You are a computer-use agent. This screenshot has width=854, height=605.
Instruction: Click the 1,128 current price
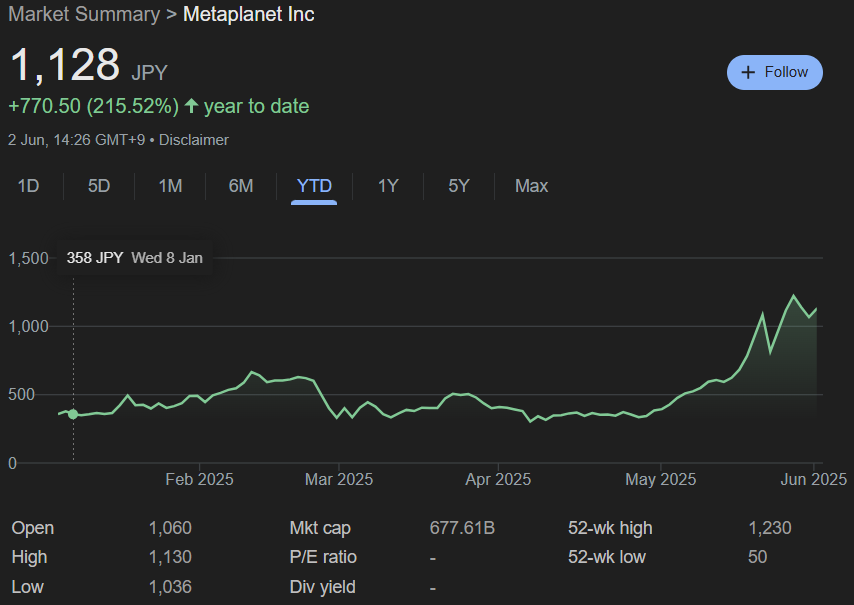pyautogui.click(x=65, y=65)
